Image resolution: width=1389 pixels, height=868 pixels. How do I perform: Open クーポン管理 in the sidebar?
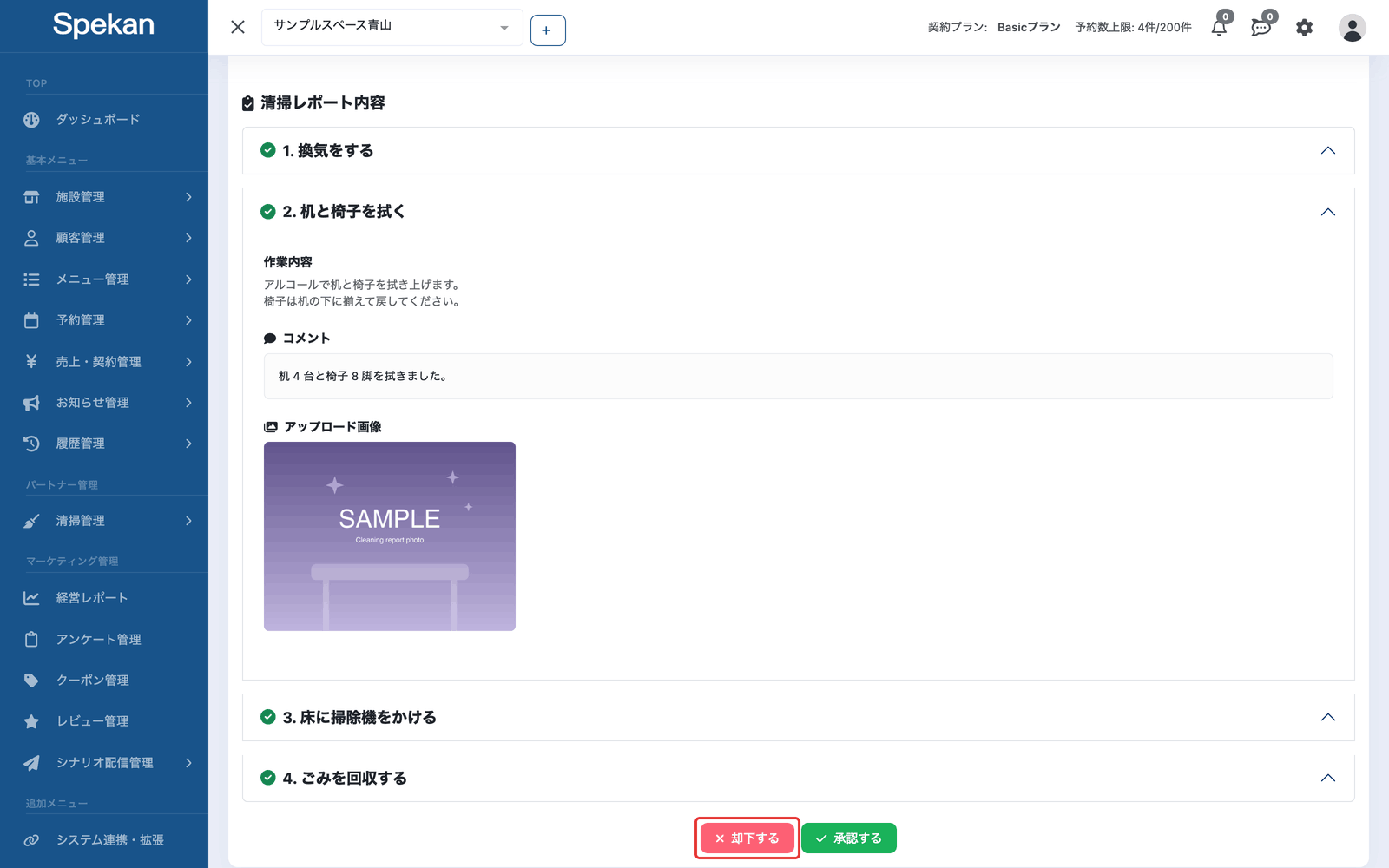pyautogui.click(x=104, y=681)
